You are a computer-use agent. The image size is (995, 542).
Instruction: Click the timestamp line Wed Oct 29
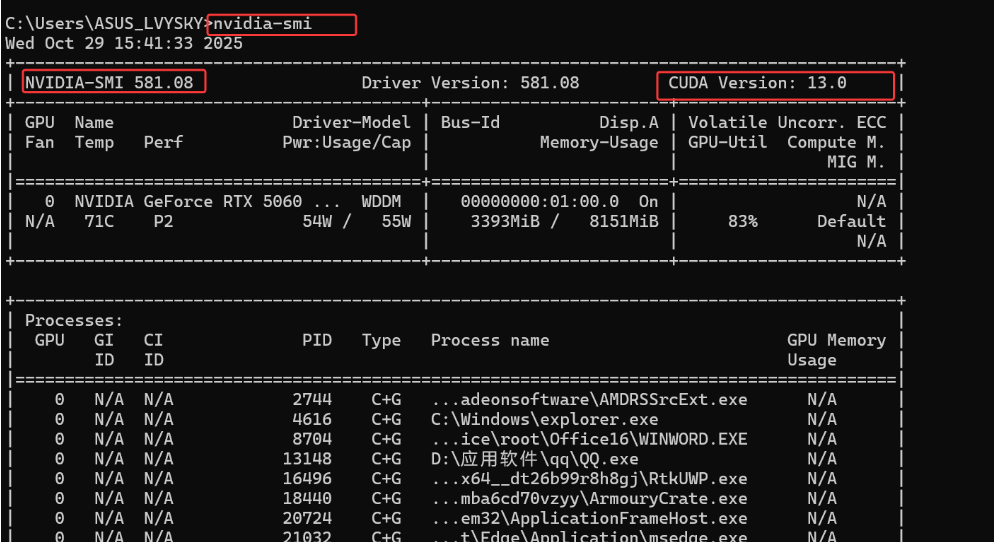click(124, 43)
